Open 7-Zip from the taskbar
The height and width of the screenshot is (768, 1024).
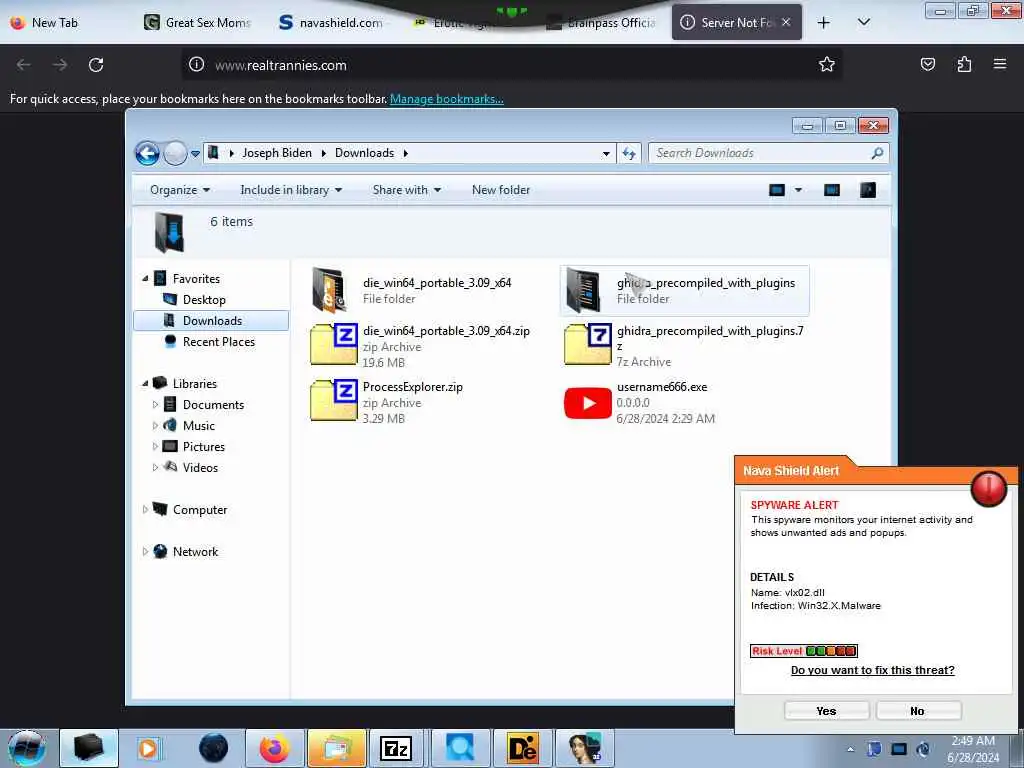(x=396, y=748)
